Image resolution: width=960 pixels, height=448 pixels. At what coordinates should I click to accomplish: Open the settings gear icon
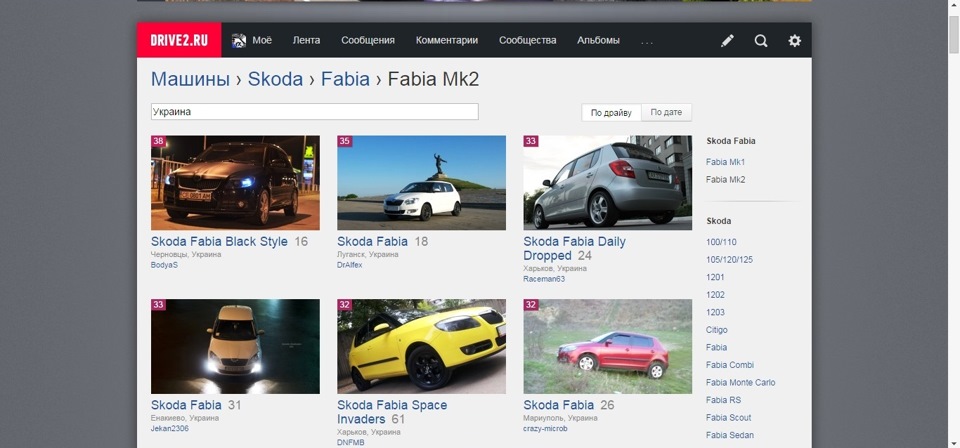pyautogui.click(x=794, y=40)
